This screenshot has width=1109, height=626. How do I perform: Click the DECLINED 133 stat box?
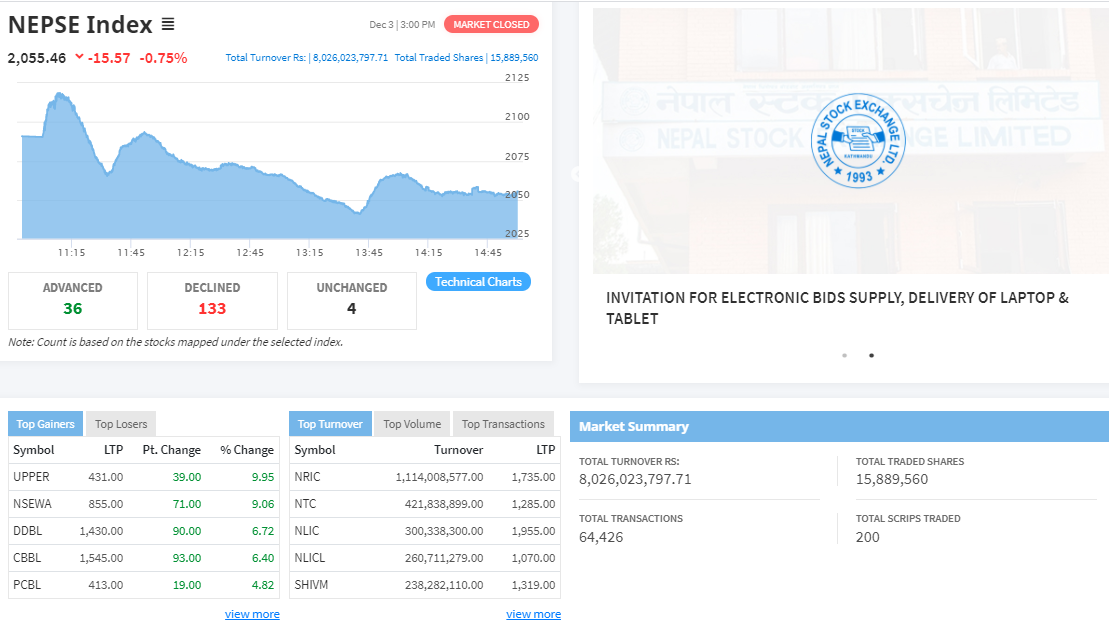[212, 301]
